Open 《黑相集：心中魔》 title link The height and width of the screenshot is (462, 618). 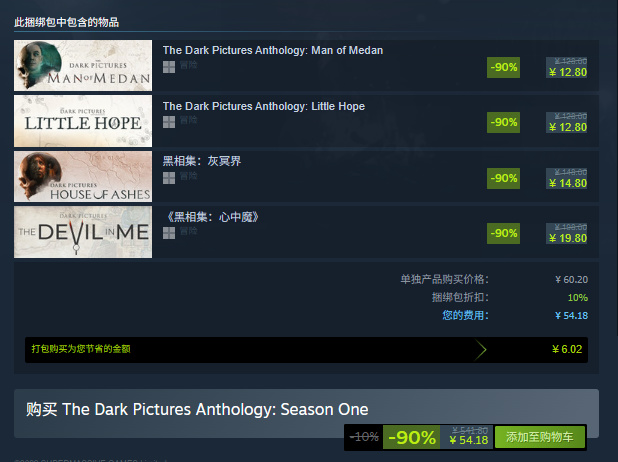pyautogui.click(x=212, y=217)
